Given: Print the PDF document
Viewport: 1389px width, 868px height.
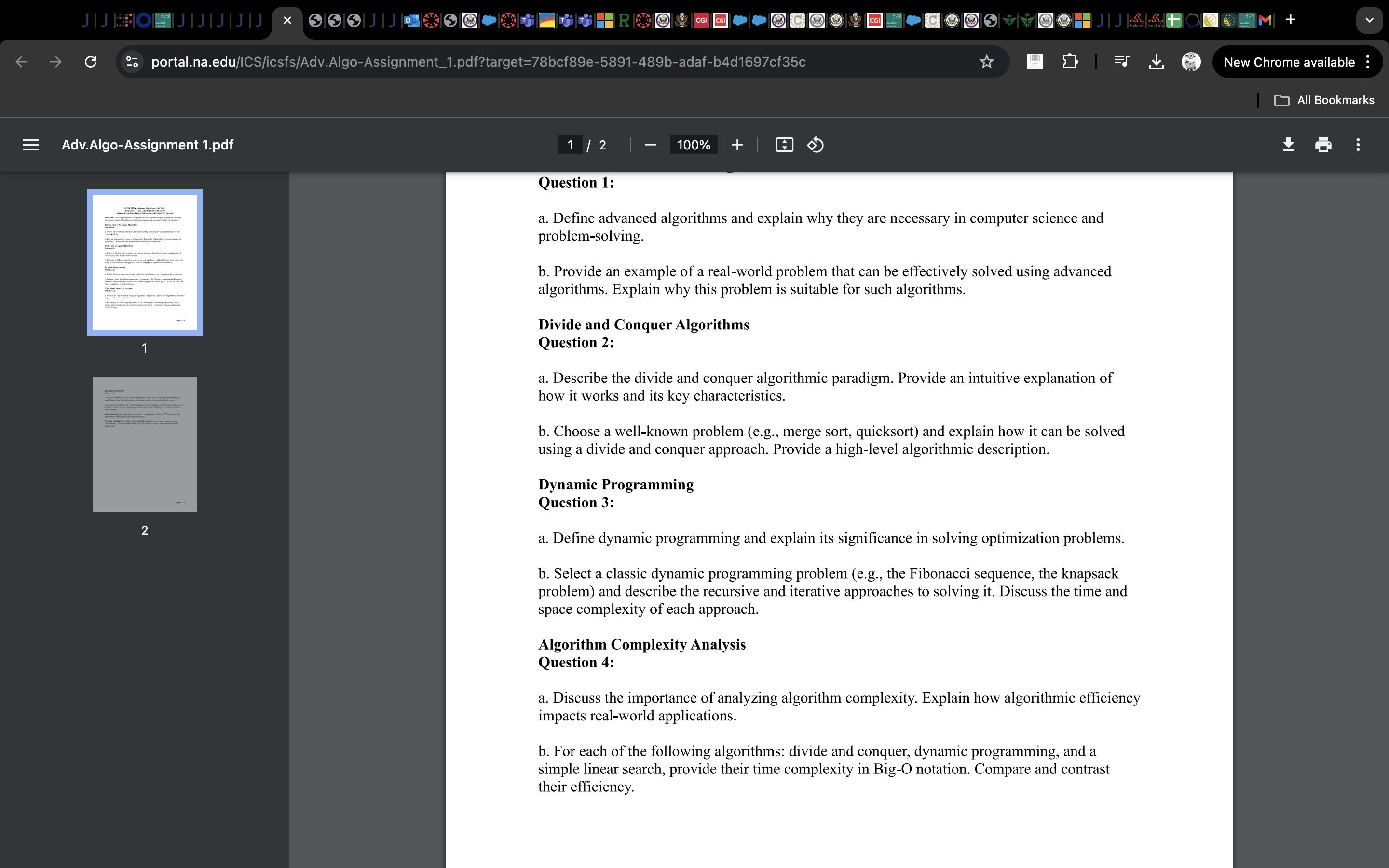Looking at the screenshot, I should 1323,145.
